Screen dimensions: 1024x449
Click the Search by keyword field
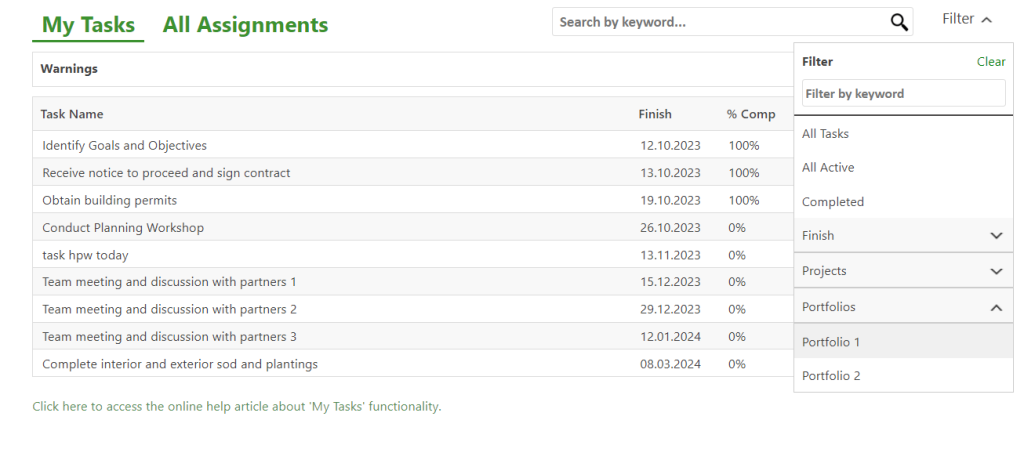coord(718,22)
